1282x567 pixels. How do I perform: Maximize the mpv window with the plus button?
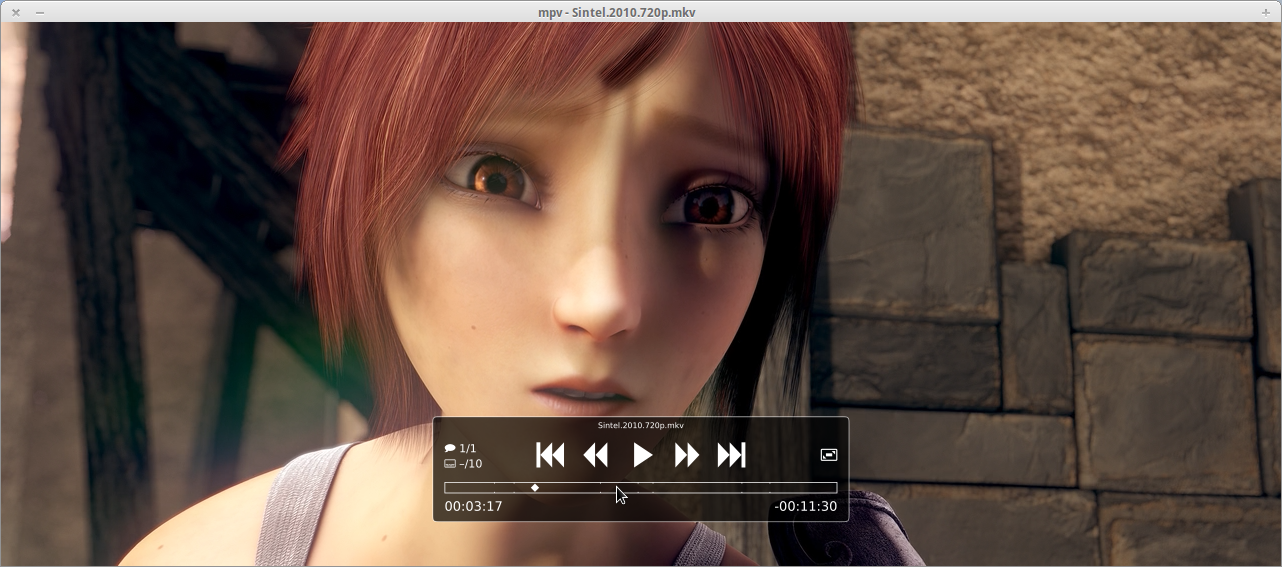coord(1266,12)
